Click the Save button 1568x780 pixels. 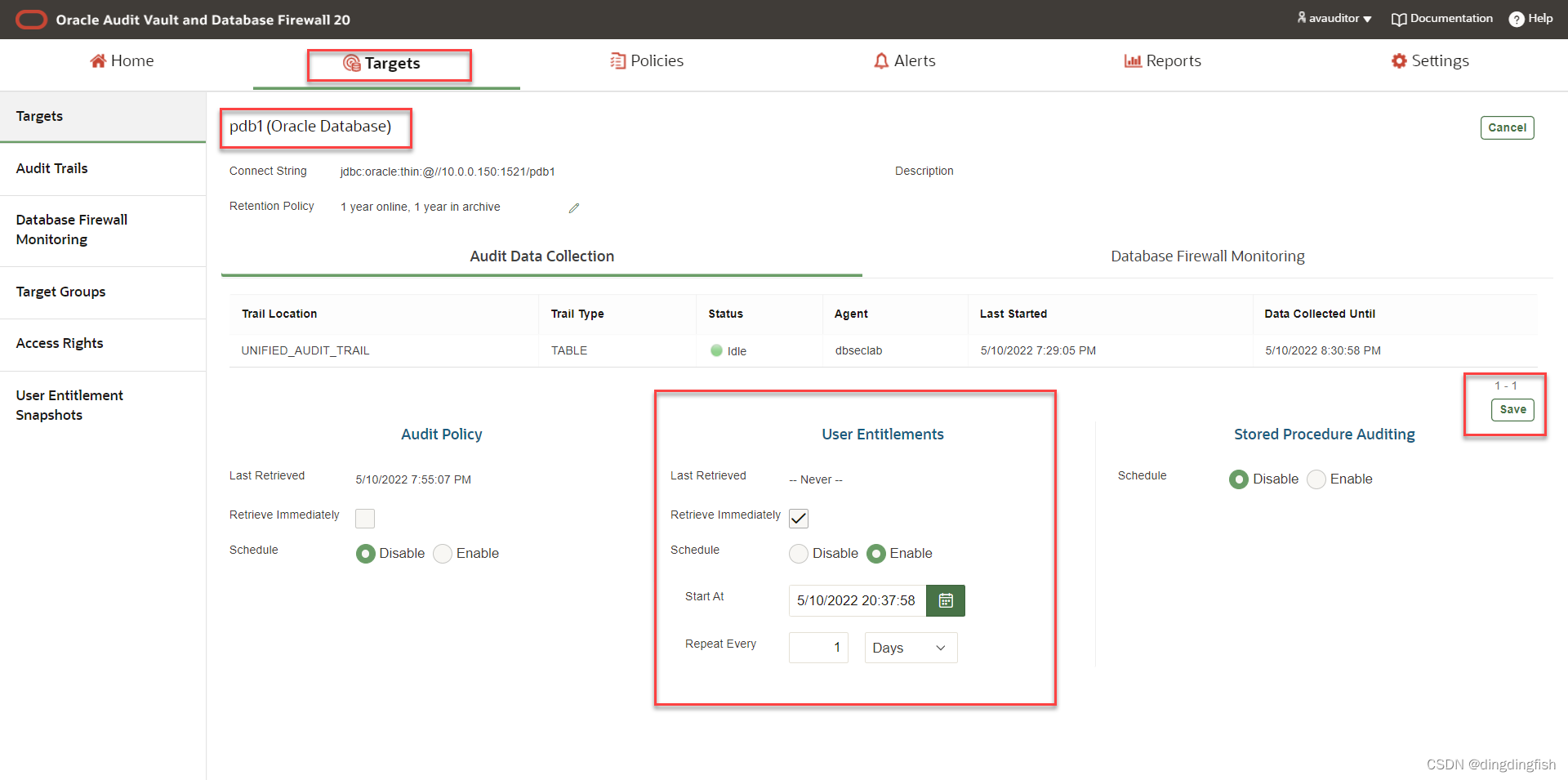(1512, 410)
